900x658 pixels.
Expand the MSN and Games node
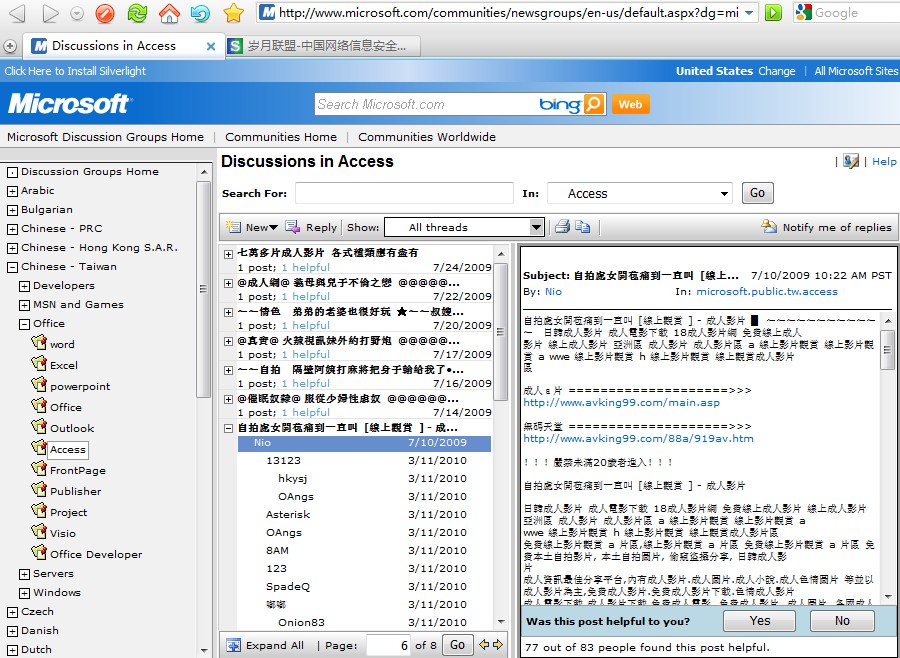(x=24, y=305)
